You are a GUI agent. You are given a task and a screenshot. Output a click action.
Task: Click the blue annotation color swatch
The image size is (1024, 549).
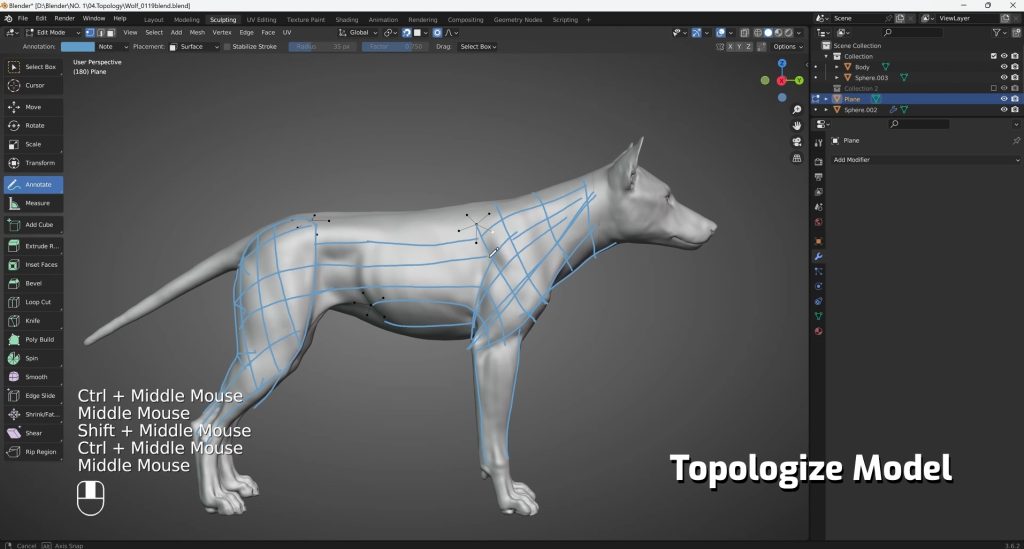coord(77,47)
